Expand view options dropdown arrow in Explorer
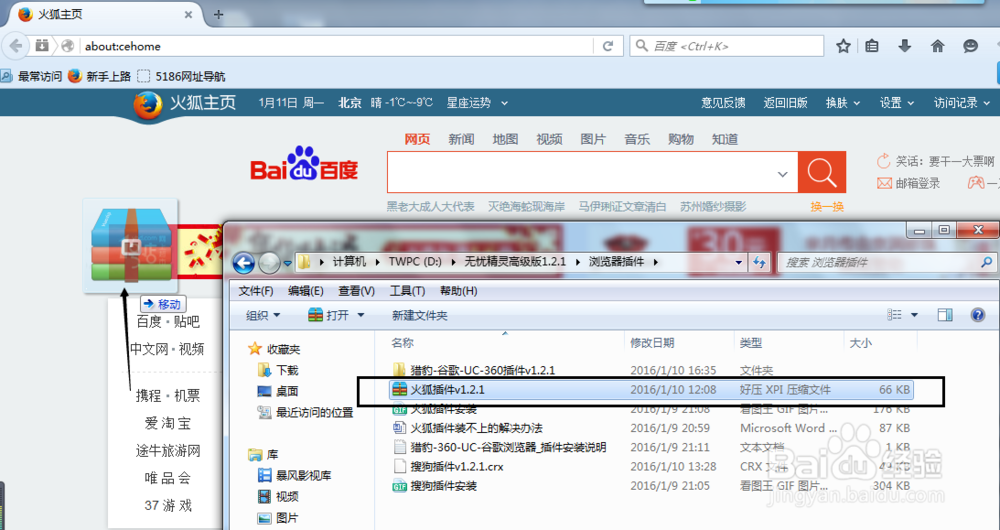 [x=914, y=315]
